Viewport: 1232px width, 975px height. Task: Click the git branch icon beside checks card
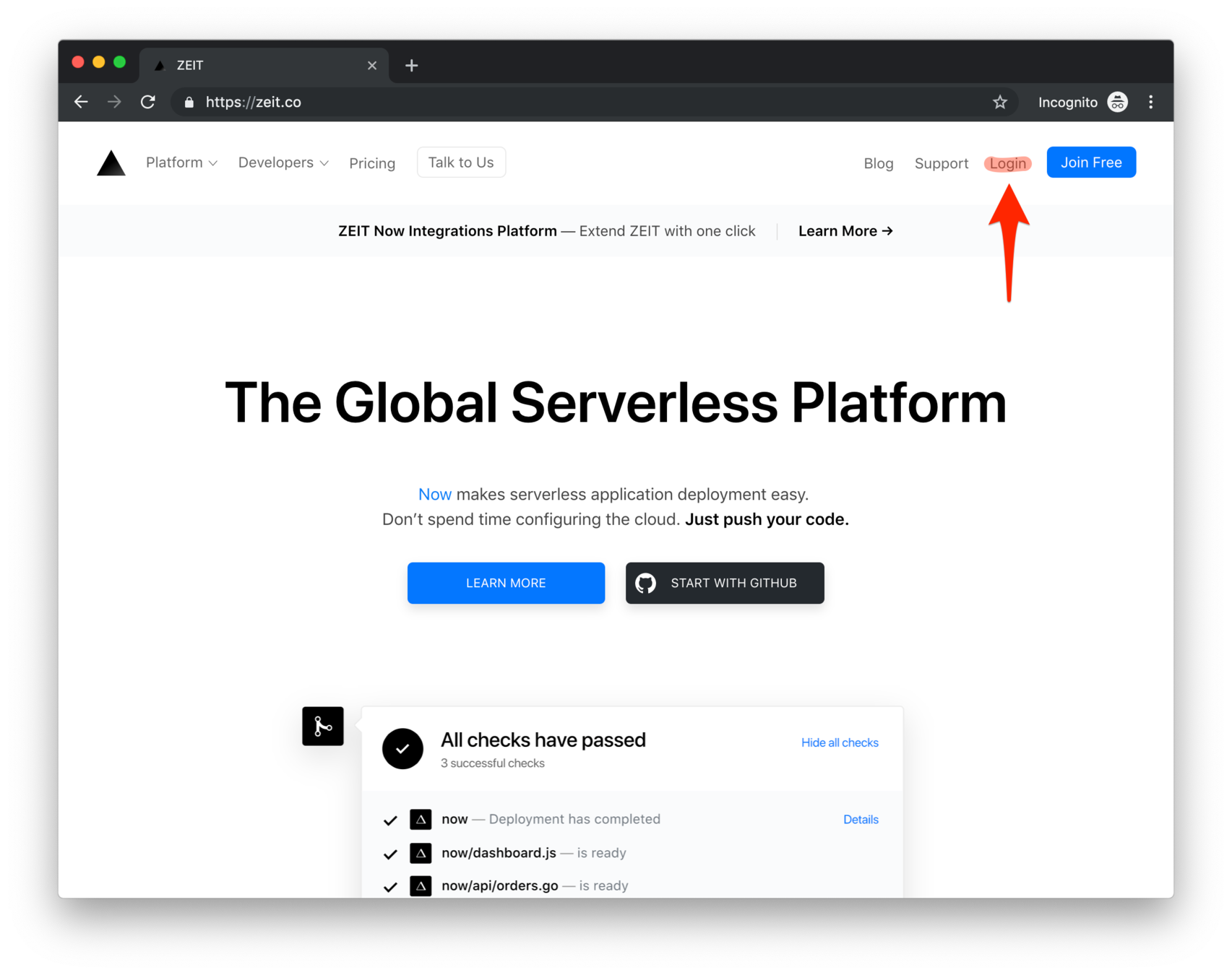[323, 726]
